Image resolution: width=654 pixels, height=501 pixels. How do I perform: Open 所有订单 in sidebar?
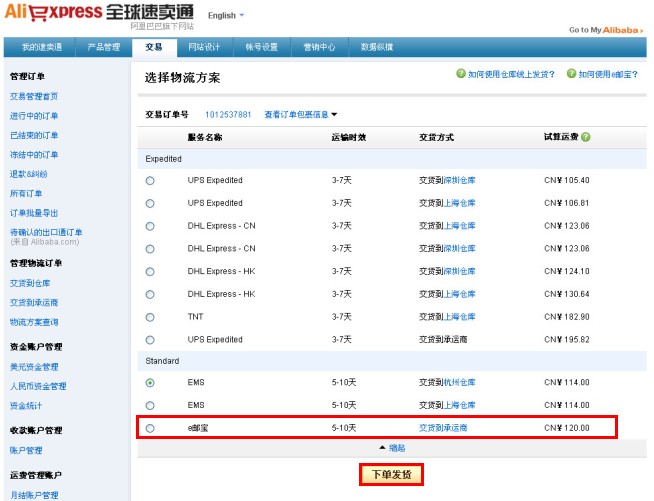pyautogui.click(x=26, y=193)
